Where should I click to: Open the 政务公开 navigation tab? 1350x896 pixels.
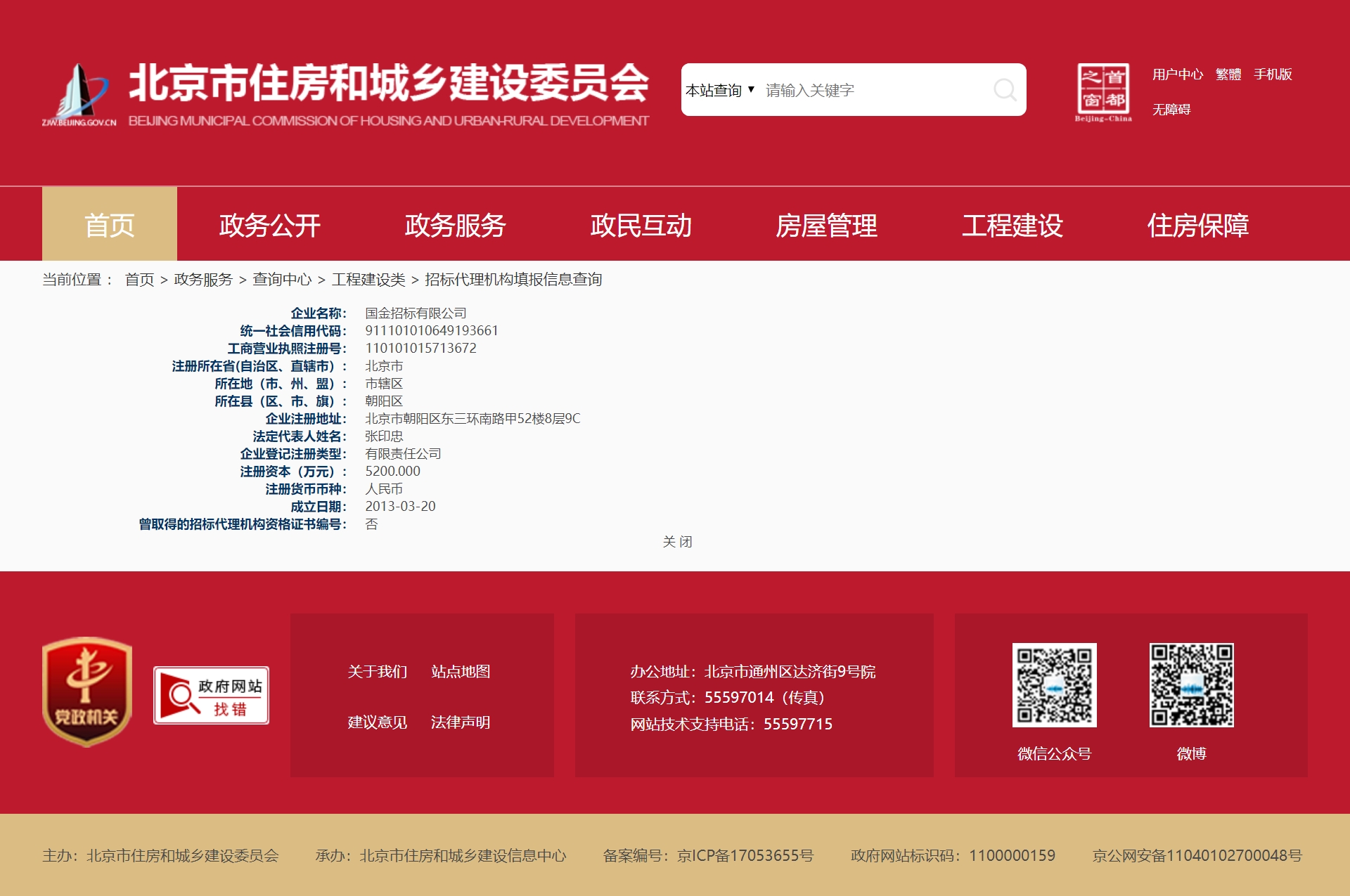coord(269,226)
